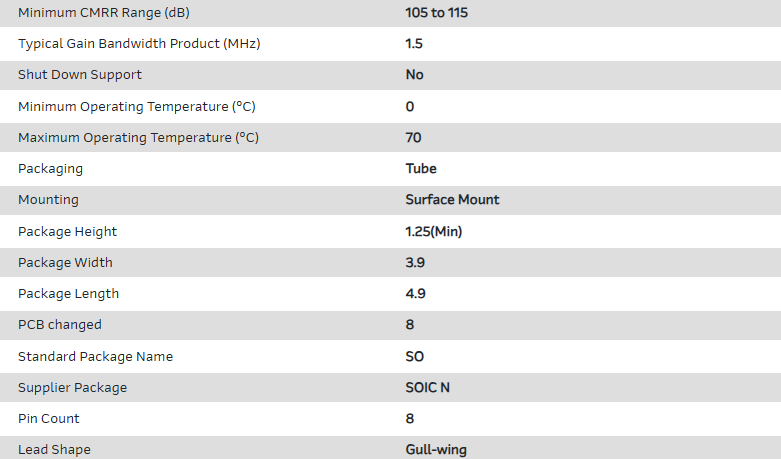Click the Gull-wing lead shape value

[436, 449]
